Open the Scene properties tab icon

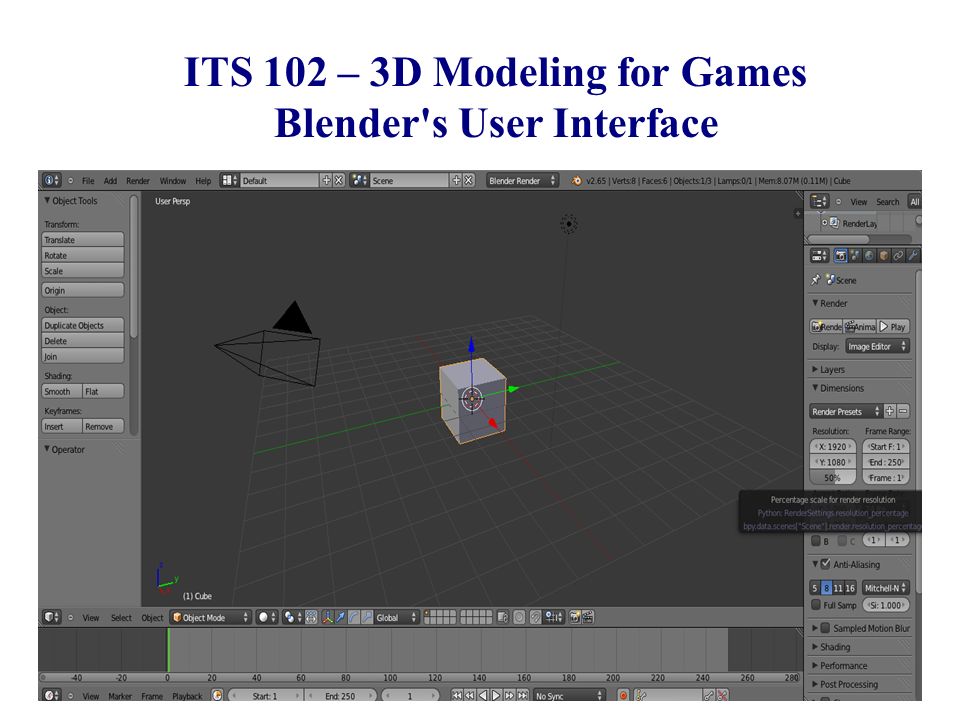[855, 255]
